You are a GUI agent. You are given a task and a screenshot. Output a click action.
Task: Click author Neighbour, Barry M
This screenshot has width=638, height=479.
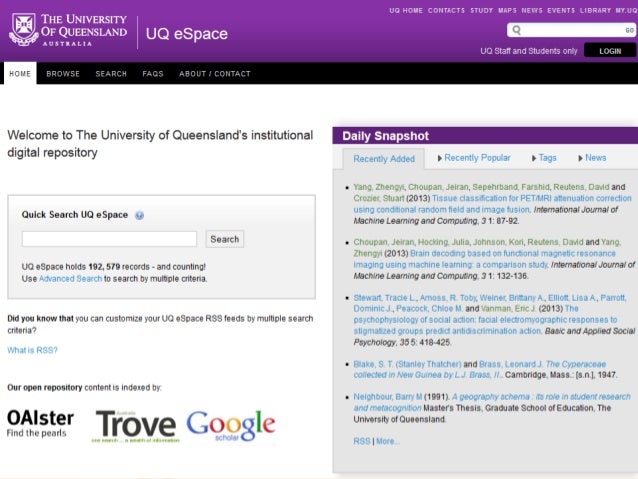(388, 397)
